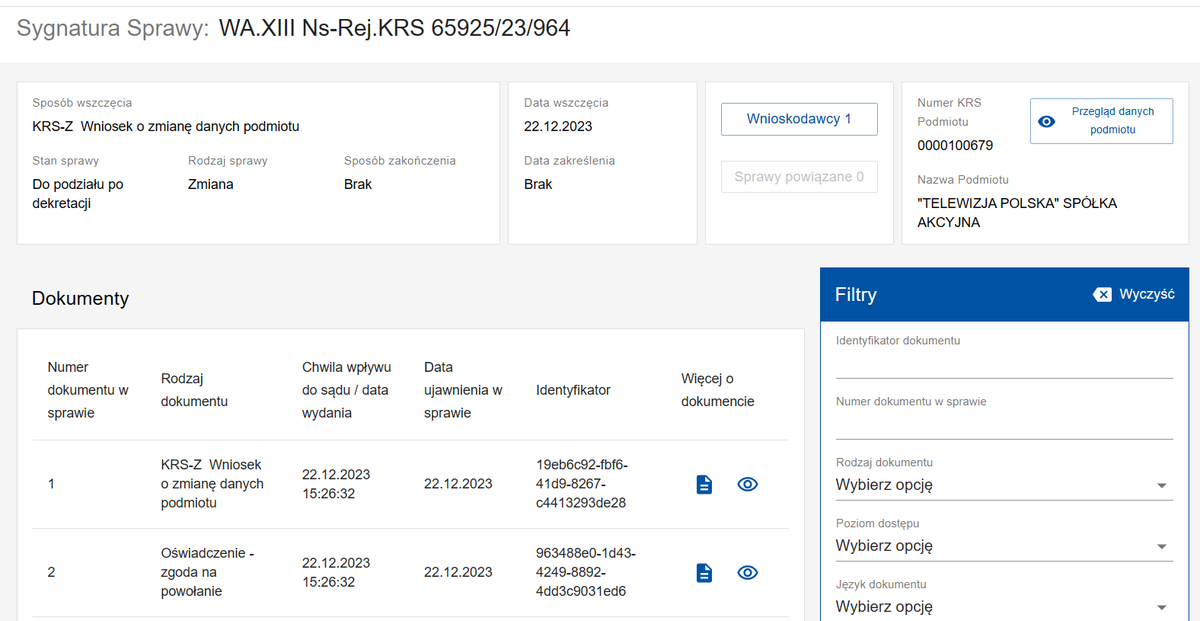Open document file icon for row 1
The height and width of the screenshot is (621, 1200).
click(705, 484)
